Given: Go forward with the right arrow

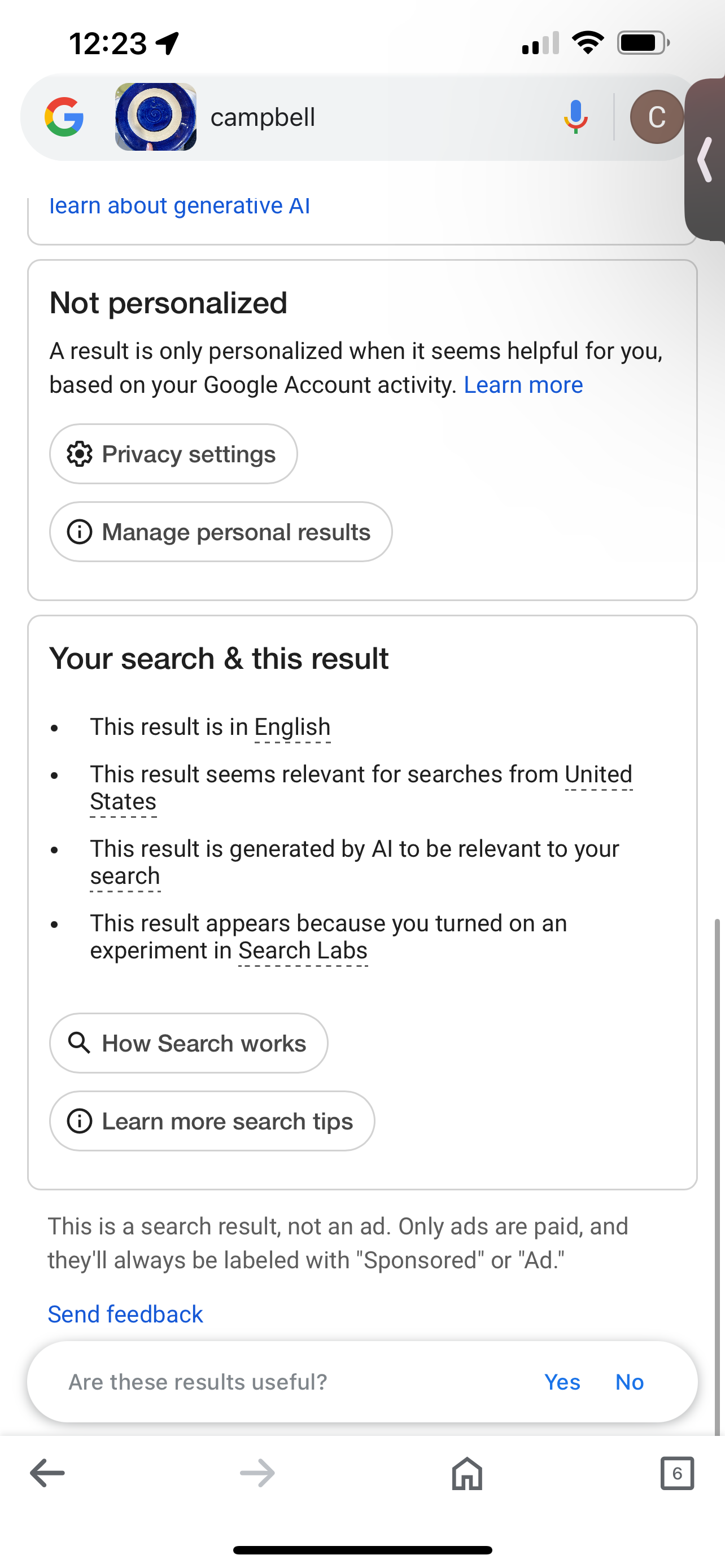Looking at the screenshot, I should click(x=257, y=1473).
